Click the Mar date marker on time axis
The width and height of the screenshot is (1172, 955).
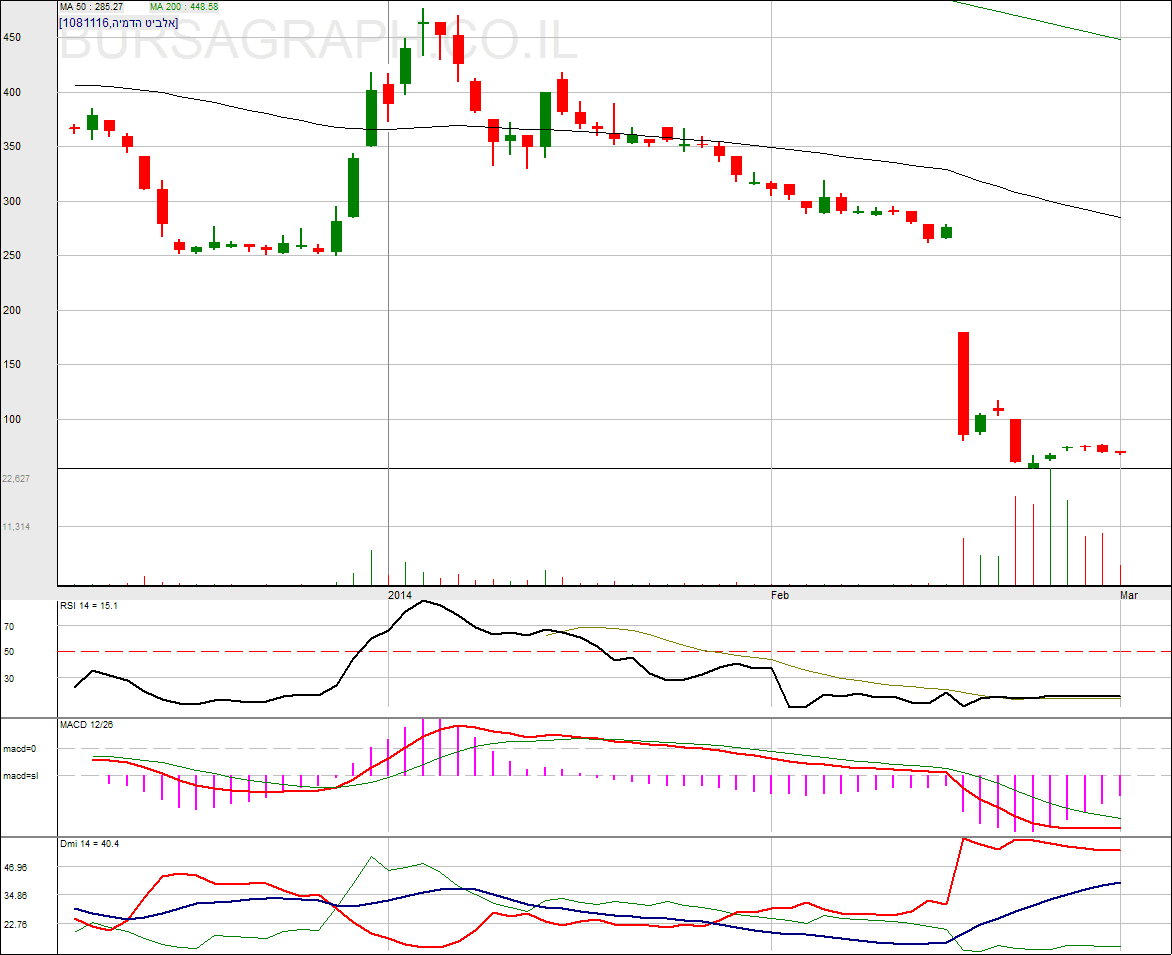[x=1128, y=595]
